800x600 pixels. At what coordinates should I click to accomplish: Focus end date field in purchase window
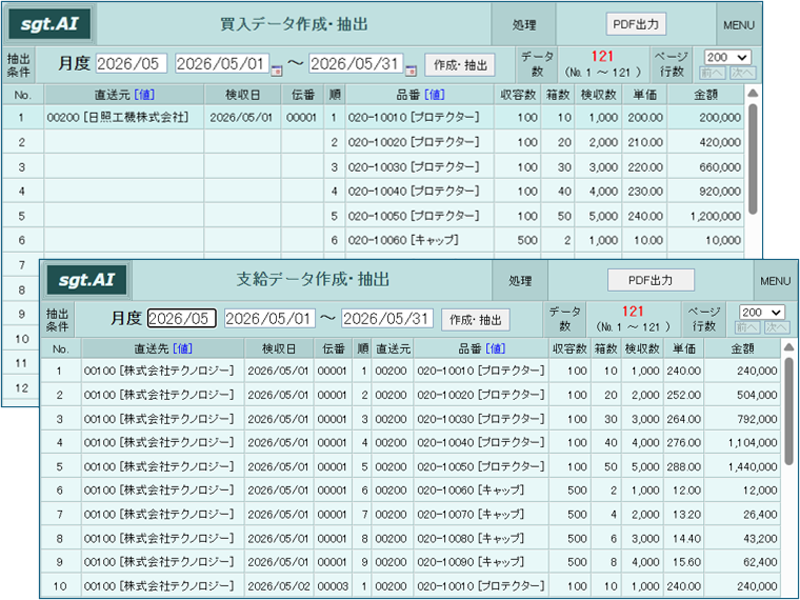click(x=356, y=64)
